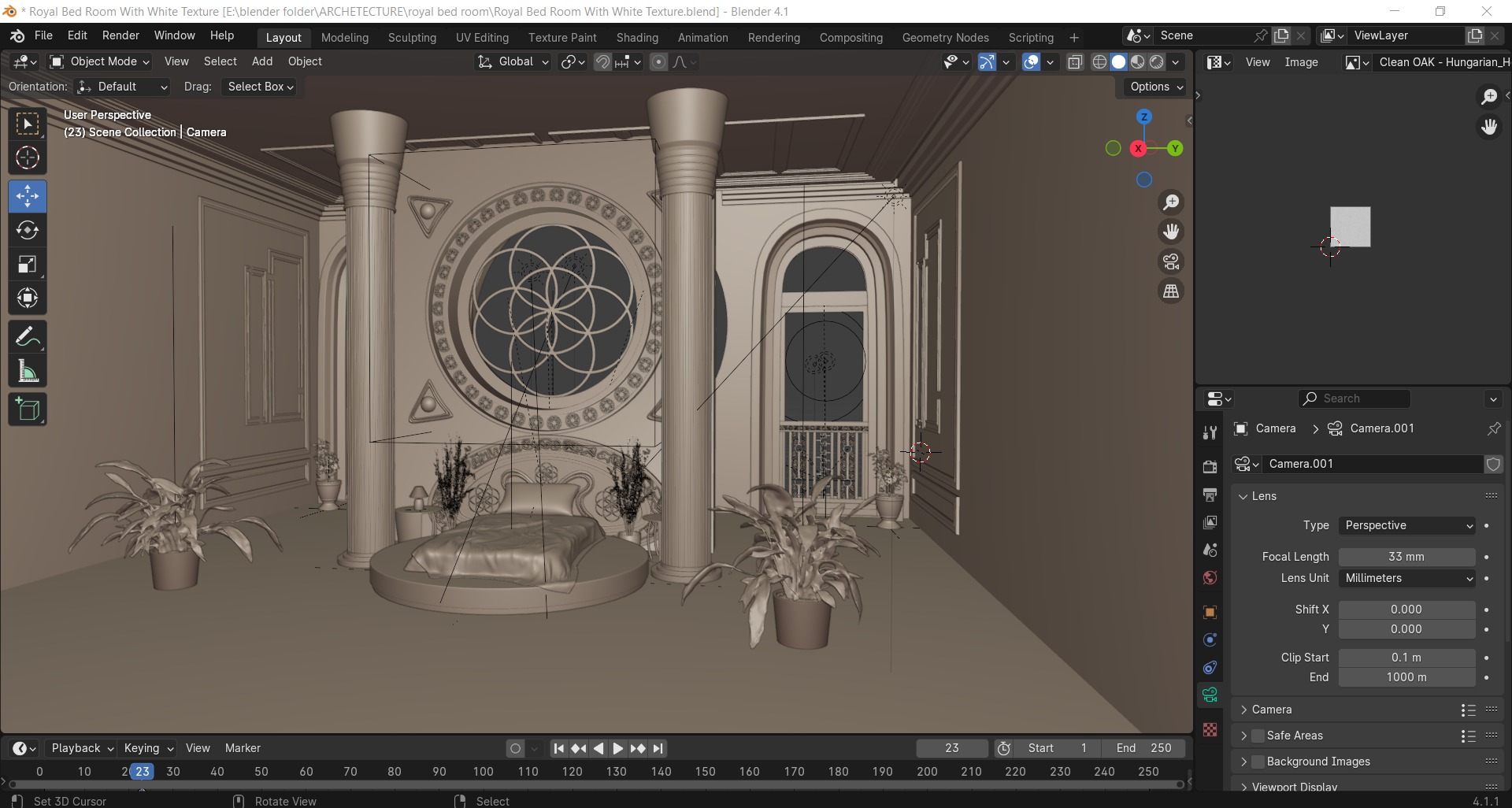Toggle the camera view icon
1512x808 pixels.
pyautogui.click(x=1171, y=261)
